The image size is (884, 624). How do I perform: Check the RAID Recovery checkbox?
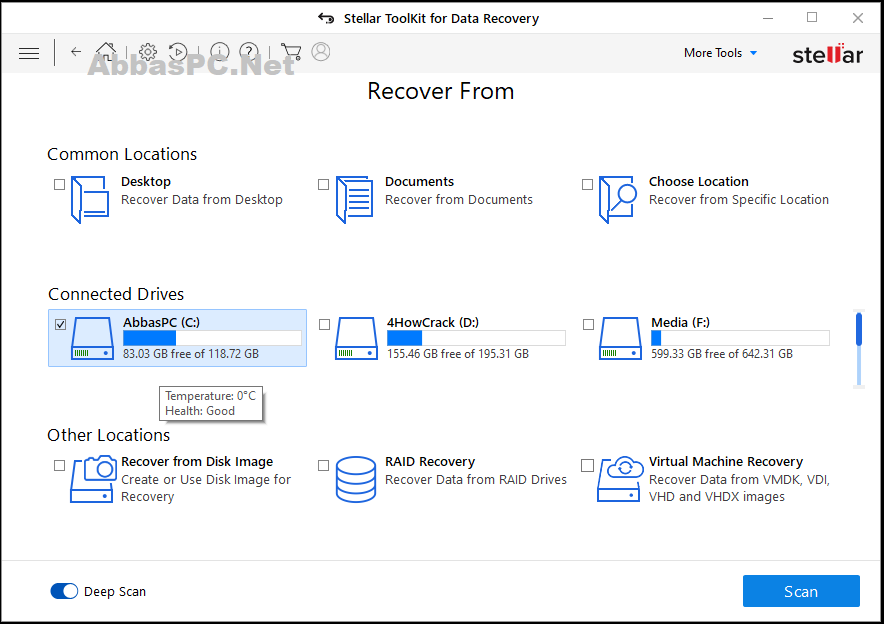(323, 465)
